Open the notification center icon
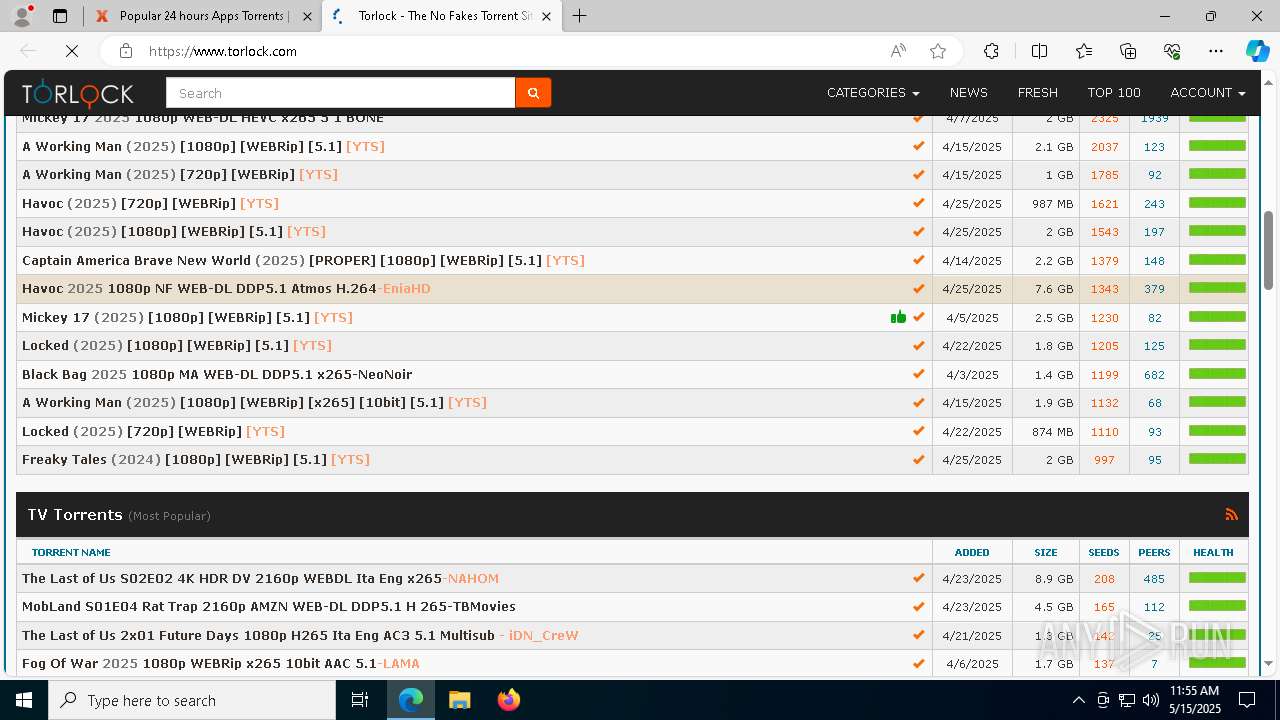Viewport: 1280px width, 720px height. coord(1247,700)
